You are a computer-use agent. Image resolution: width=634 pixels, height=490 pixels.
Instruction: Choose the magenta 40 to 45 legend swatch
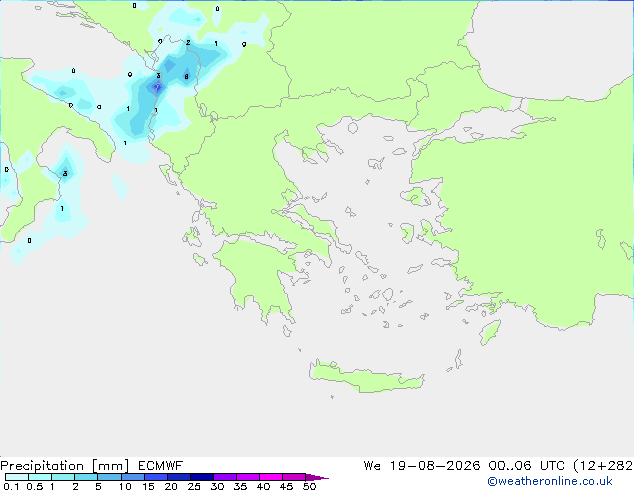click(271, 477)
